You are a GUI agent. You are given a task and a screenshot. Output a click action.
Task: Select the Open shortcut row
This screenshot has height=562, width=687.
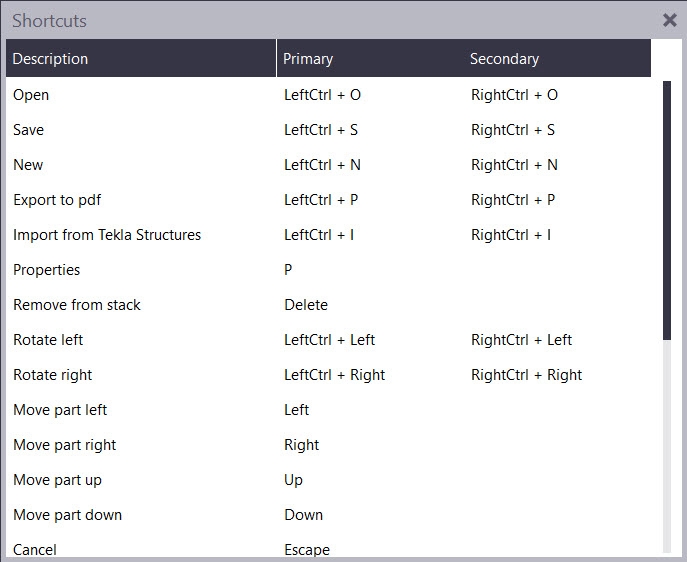coord(31,95)
